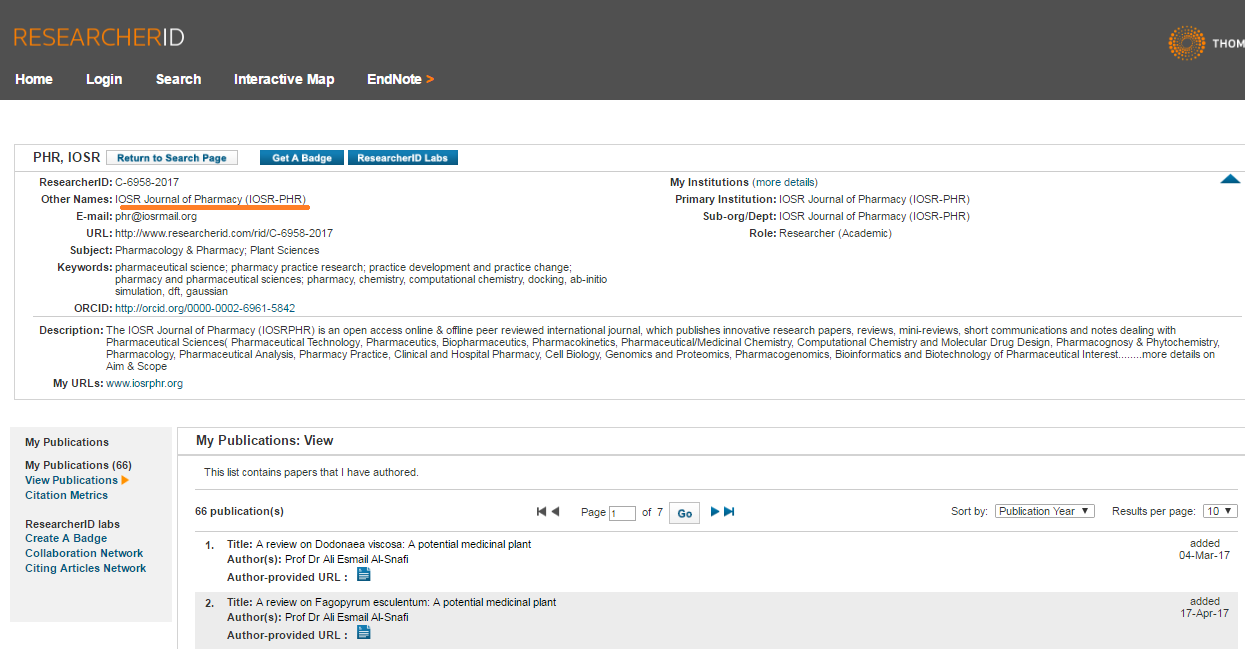Click the next-page arrow icon
This screenshot has width=1245, height=649.
[x=713, y=511]
